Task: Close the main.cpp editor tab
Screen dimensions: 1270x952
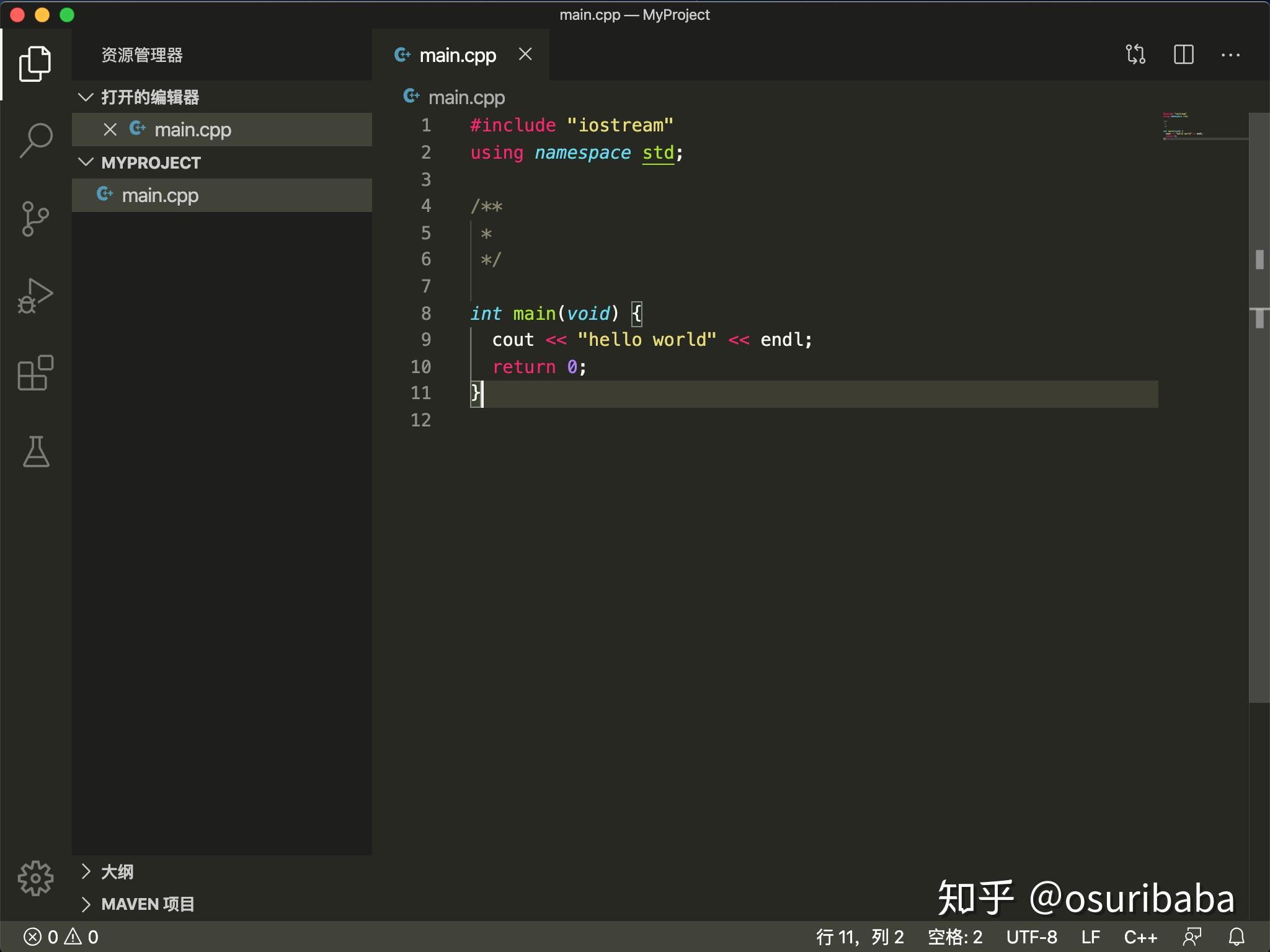Action: 525,55
